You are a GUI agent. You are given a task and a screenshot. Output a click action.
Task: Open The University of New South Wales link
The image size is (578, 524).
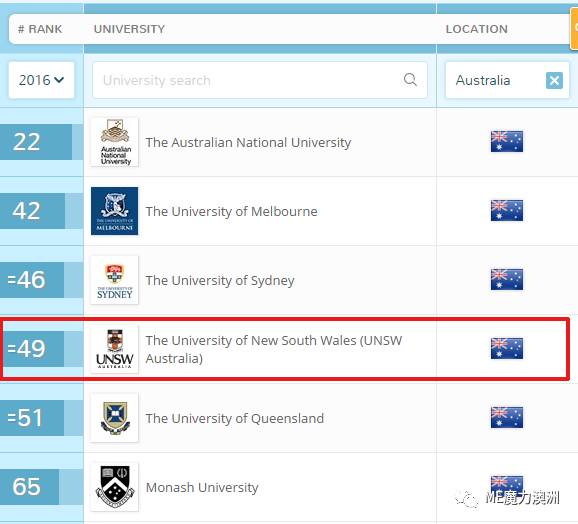tap(274, 349)
